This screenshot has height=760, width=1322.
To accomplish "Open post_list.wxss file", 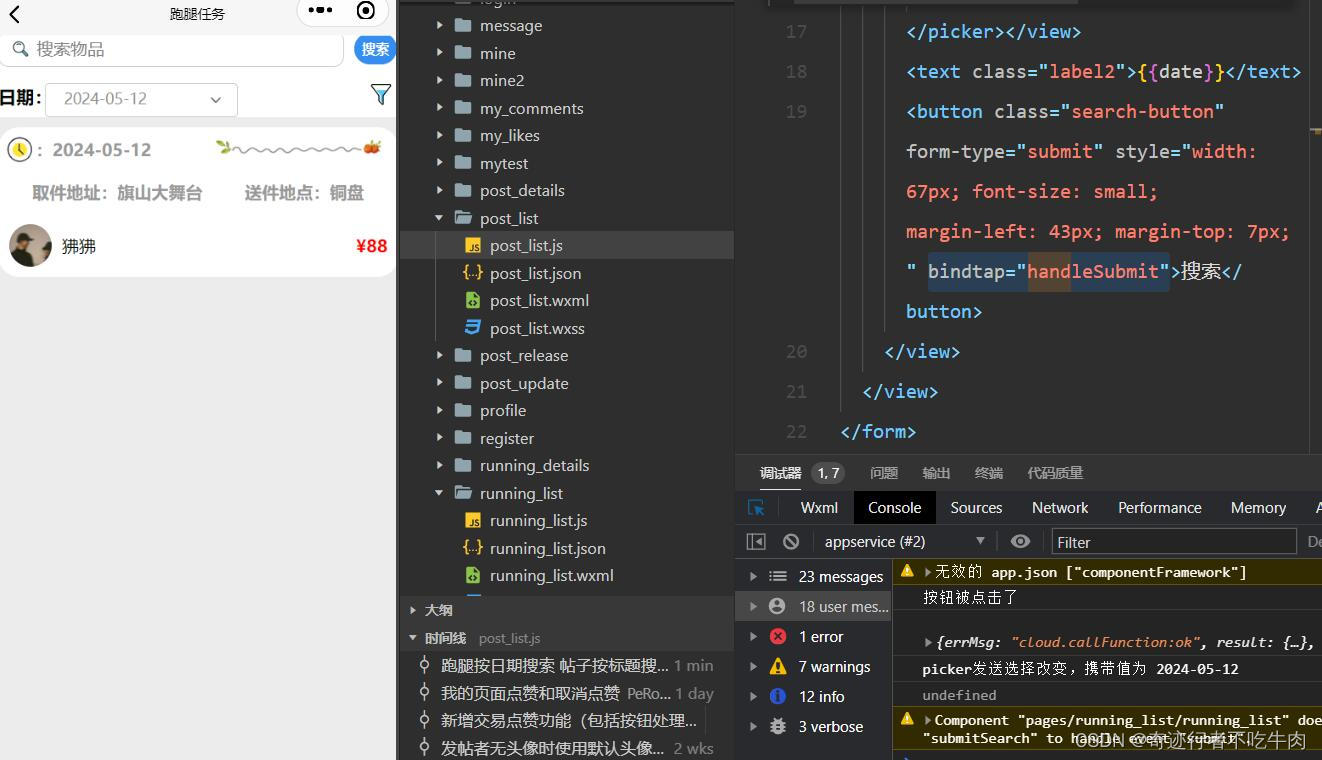I will click(537, 328).
